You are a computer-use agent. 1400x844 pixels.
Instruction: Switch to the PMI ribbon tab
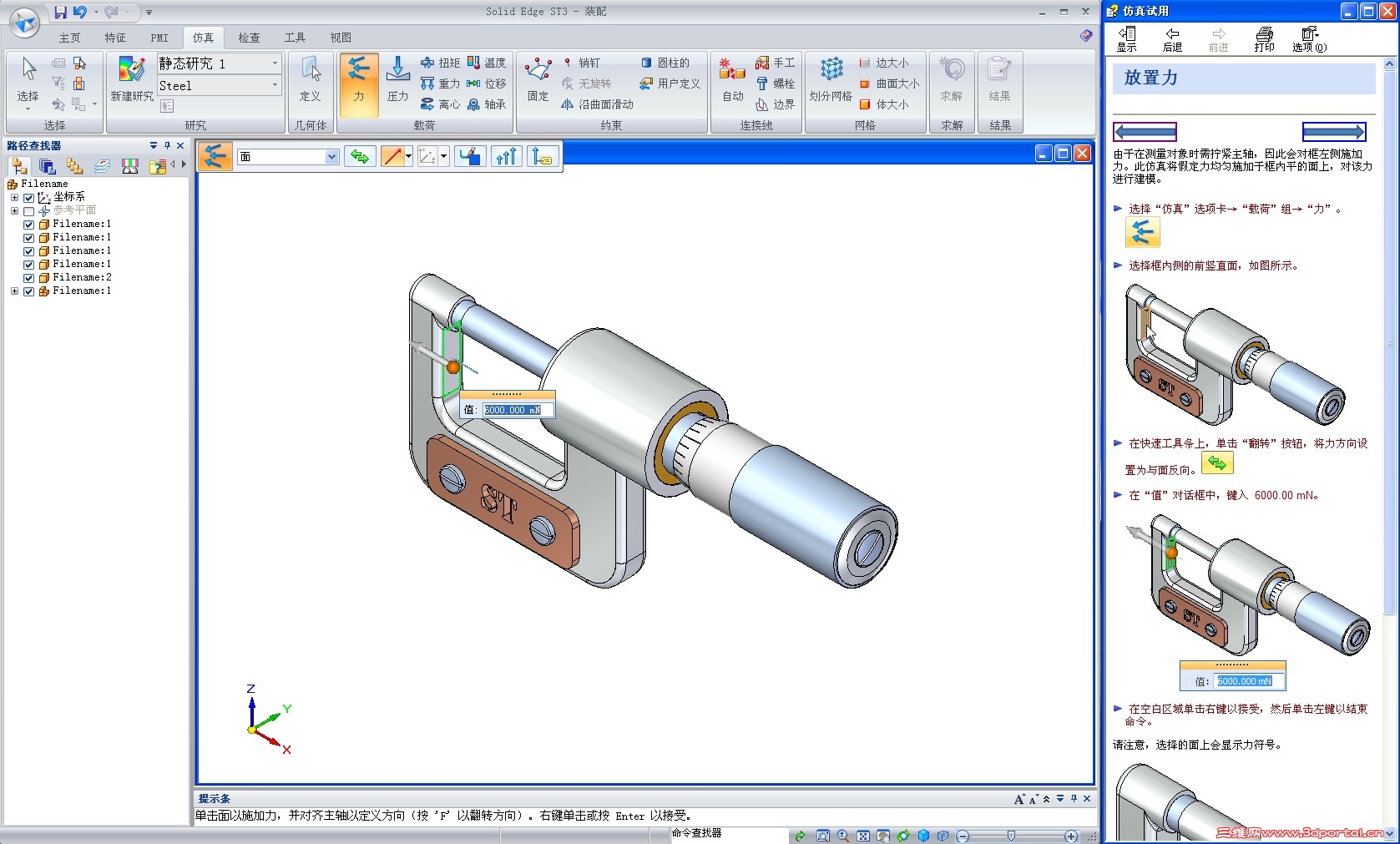coord(159,38)
